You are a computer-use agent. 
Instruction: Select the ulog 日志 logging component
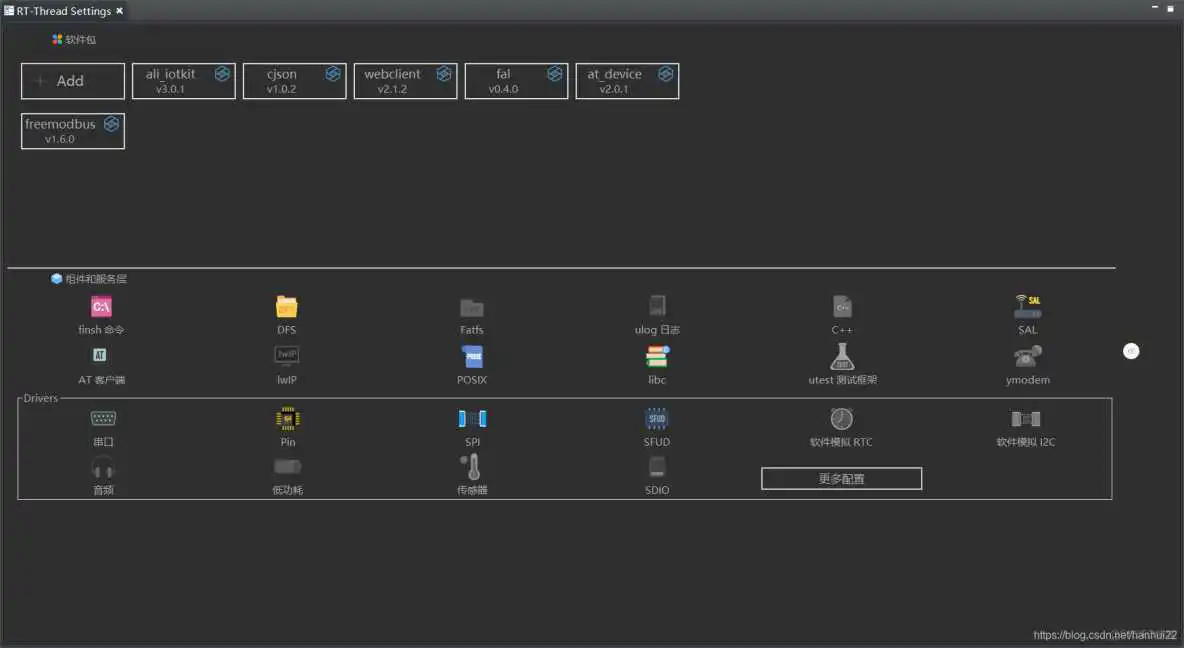click(x=656, y=308)
